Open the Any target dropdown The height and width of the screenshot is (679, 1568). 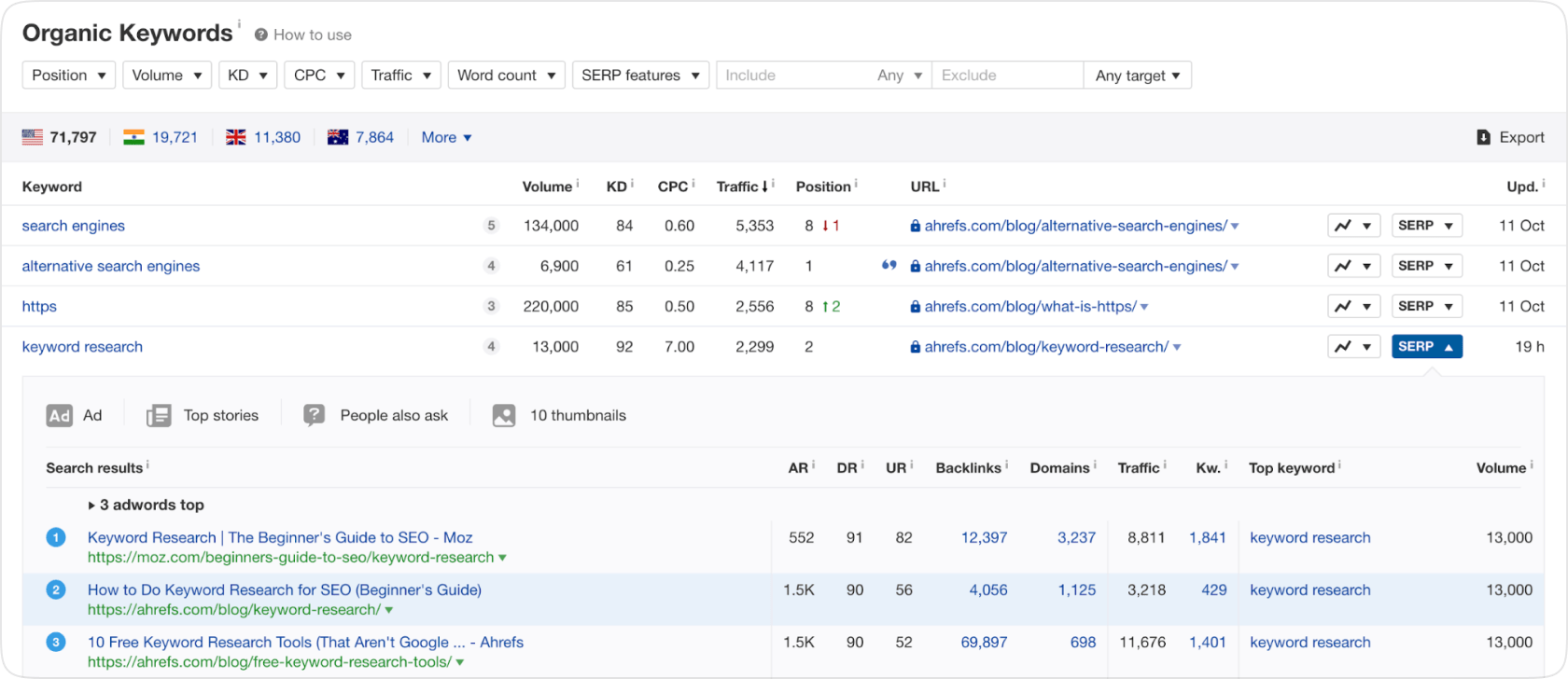click(x=1137, y=76)
